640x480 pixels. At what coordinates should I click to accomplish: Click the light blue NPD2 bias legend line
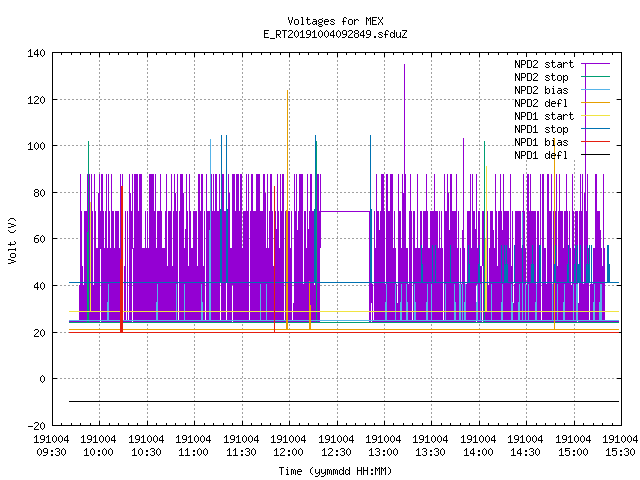[x=595, y=90]
